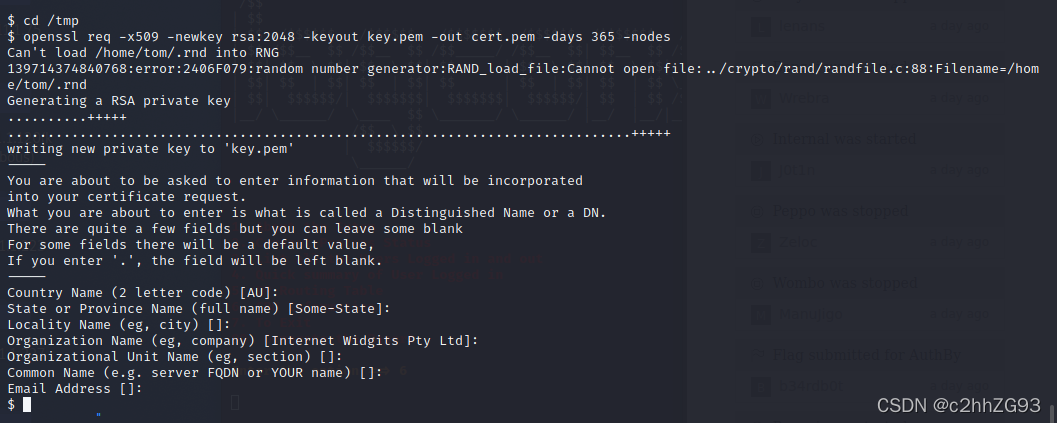
Task: Open the "Internal was started" feed entry
Action: tap(845, 140)
